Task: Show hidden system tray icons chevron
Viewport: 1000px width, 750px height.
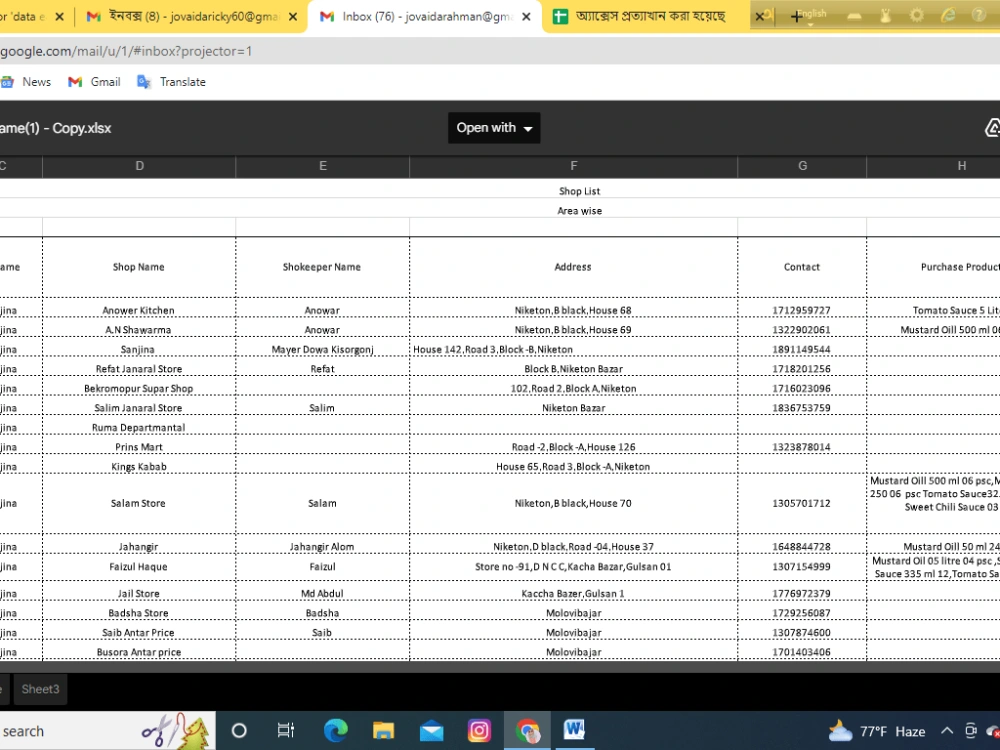Action: 947,731
